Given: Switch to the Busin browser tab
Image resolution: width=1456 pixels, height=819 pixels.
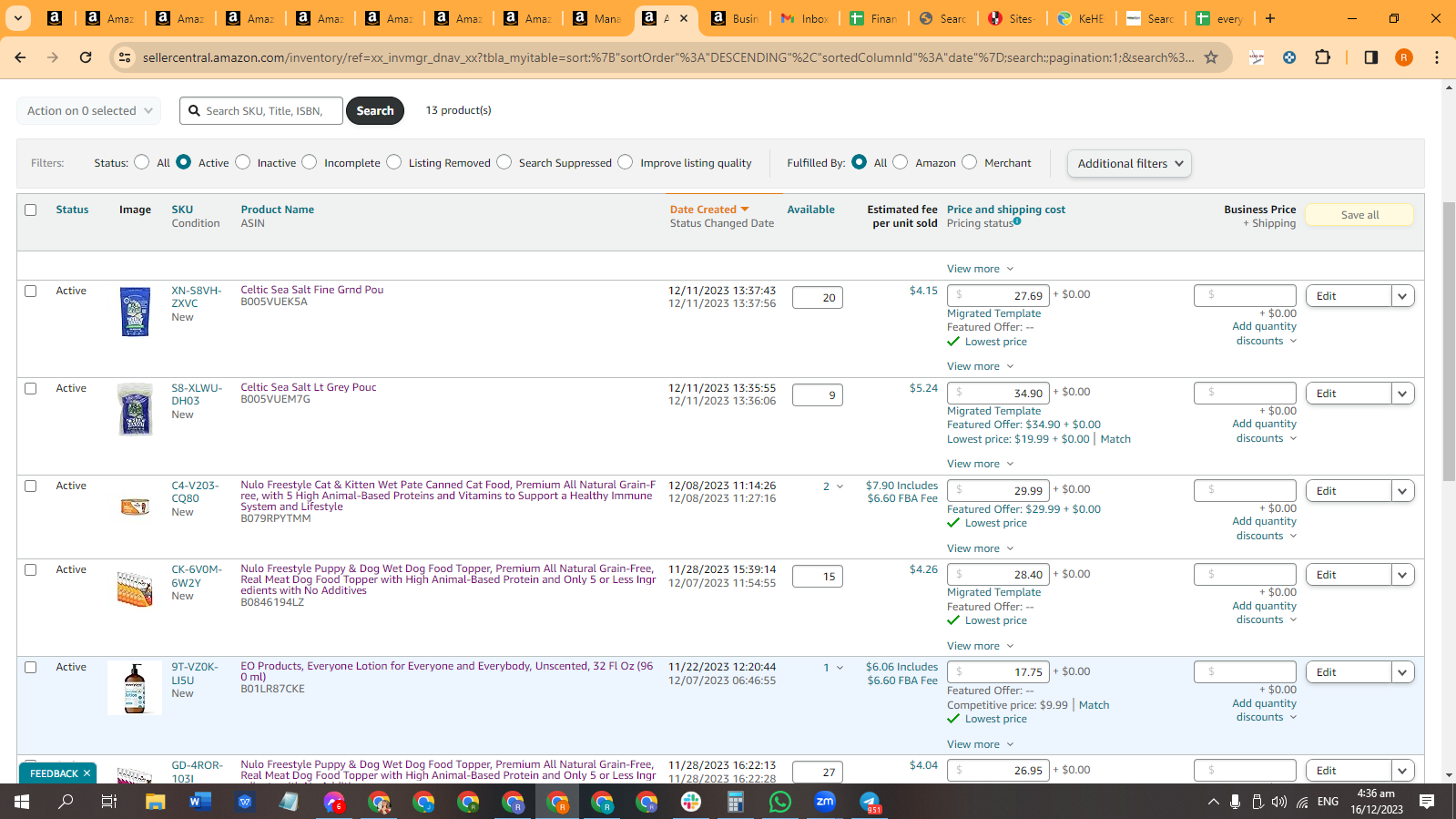Looking at the screenshot, I should click(735, 18).
